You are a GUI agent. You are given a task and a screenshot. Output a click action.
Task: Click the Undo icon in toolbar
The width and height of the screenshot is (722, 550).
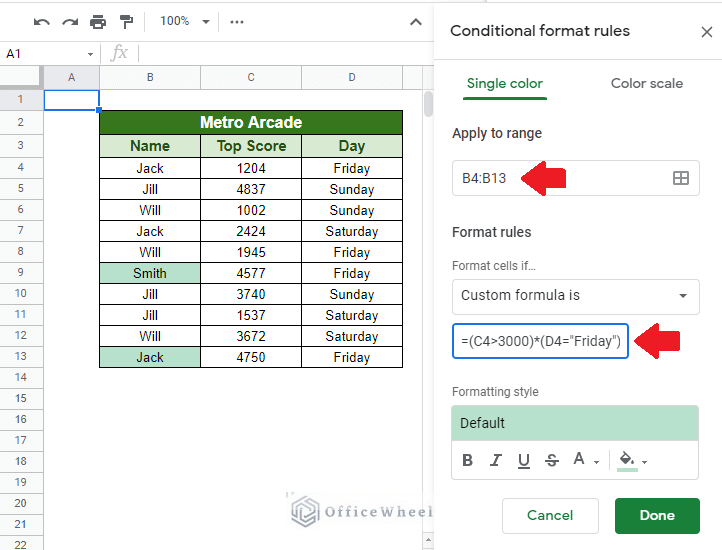[41, 22]
